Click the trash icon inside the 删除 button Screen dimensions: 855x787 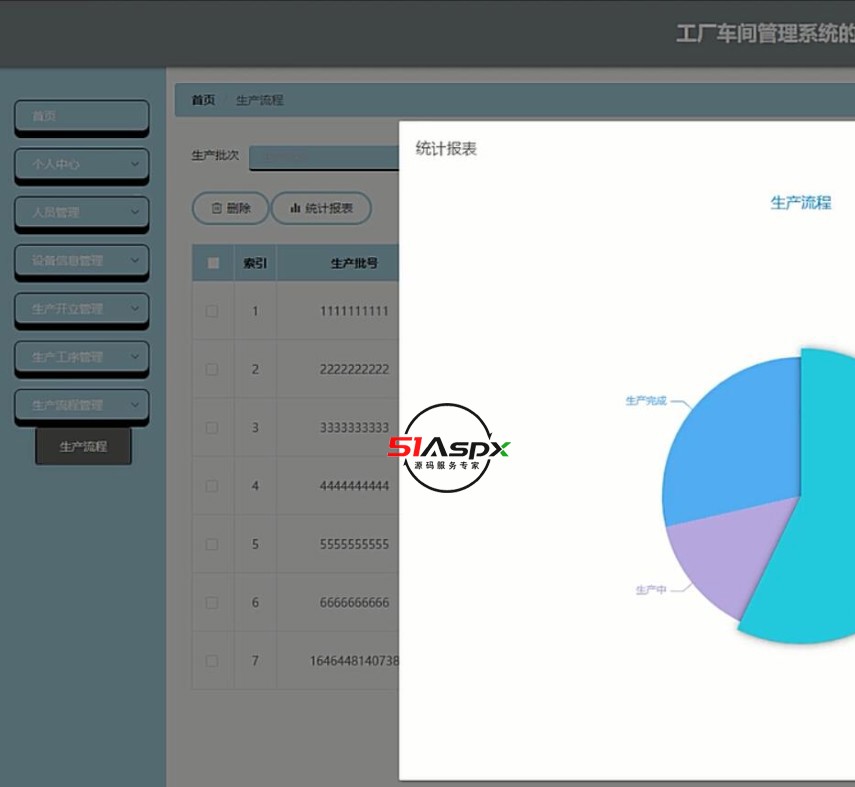215,208
